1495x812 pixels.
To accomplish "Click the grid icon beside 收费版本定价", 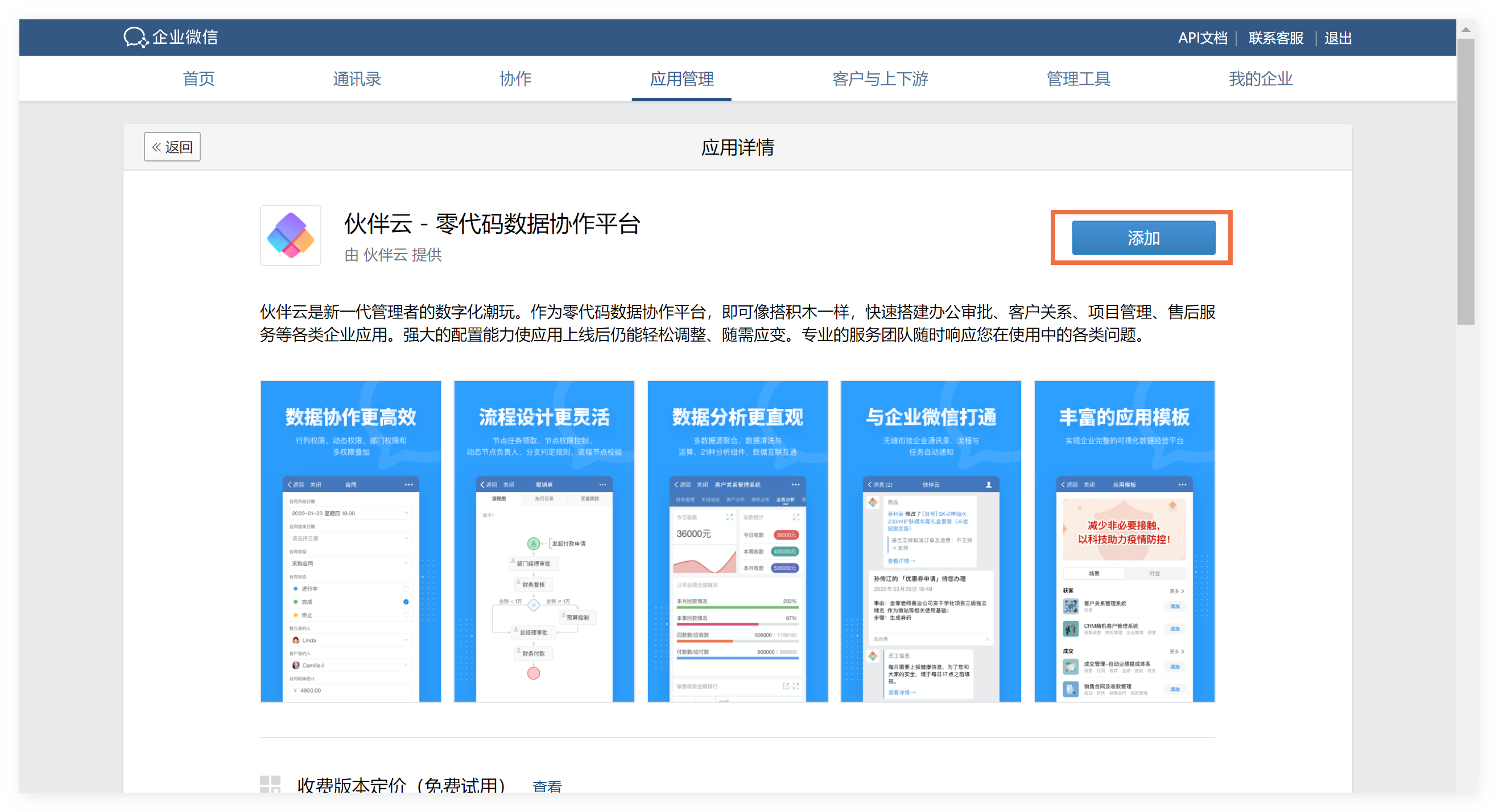I will coord(270,784).
